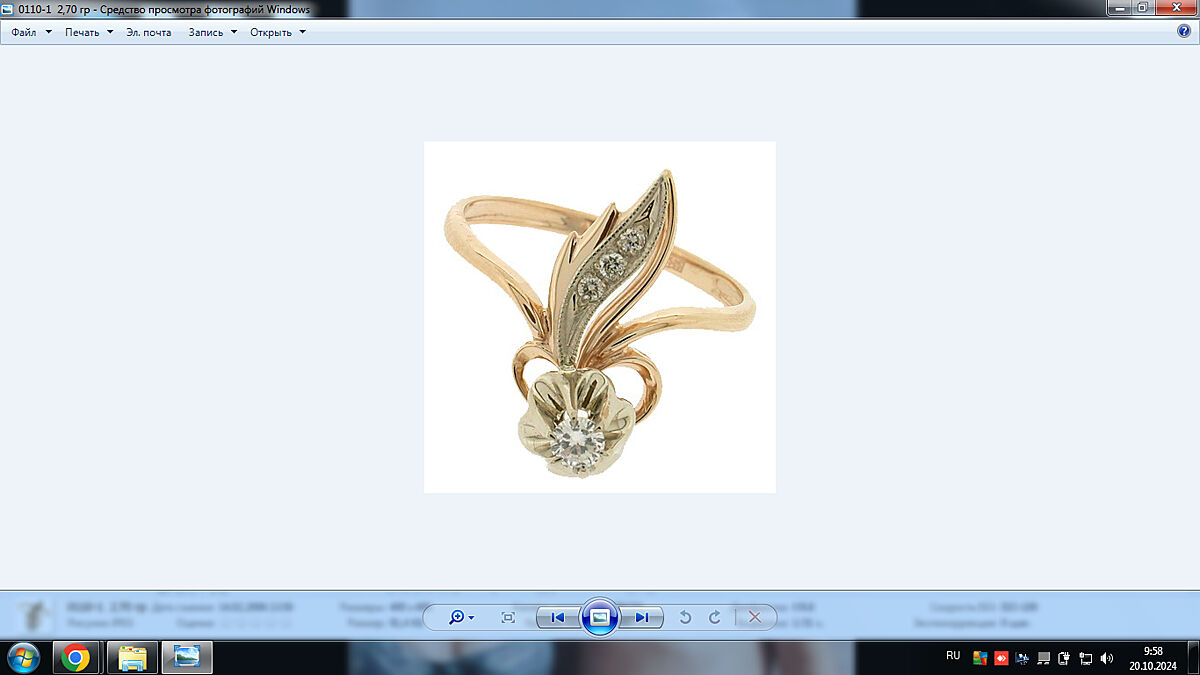Open Windows Explorer from the taskbar
The width and height of the screenshot is (1200, 675).
[x=133, y=657]
